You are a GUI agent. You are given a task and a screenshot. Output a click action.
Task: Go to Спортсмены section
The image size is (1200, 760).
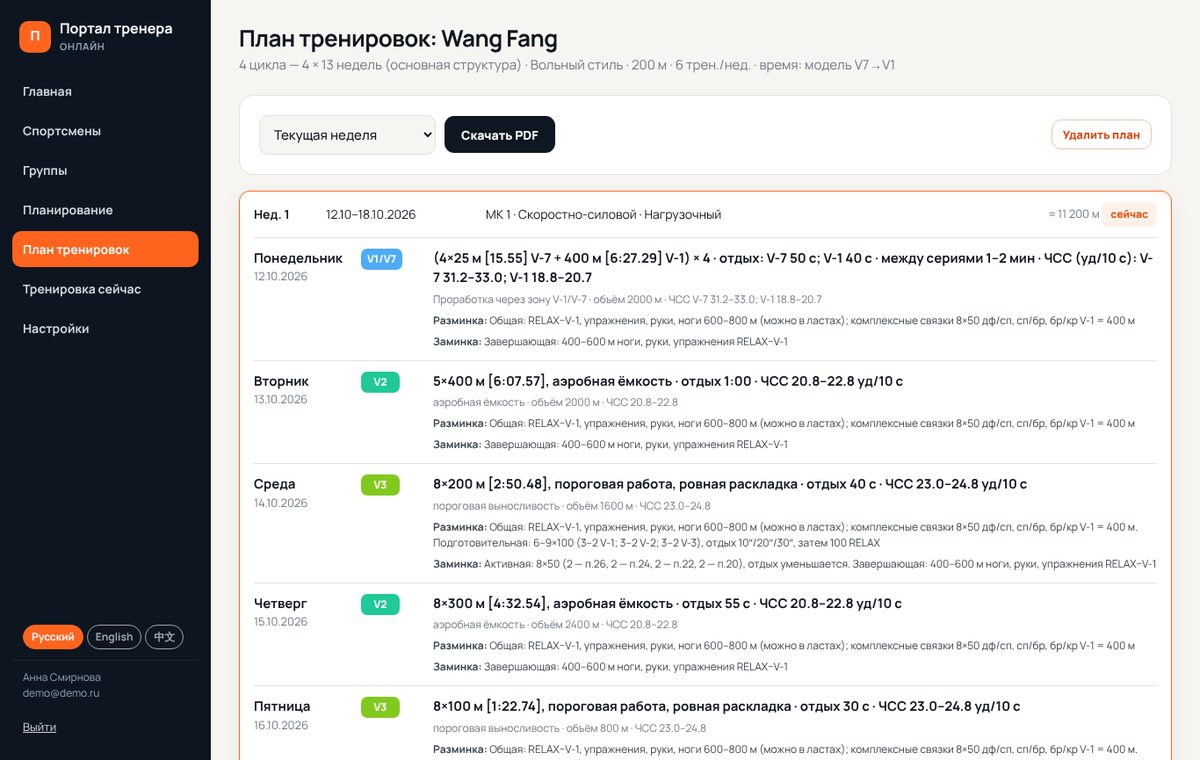[105, 131]
